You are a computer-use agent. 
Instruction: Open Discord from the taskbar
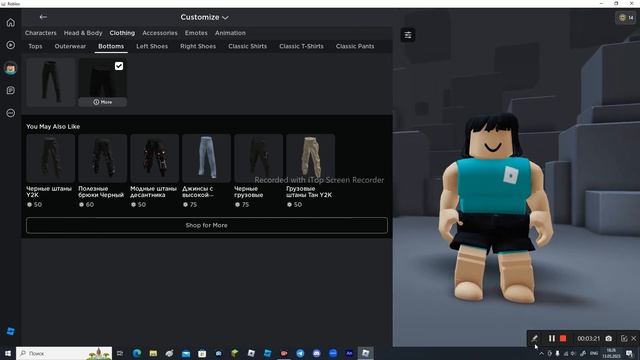pyautogui.click(x=316, y=353)
